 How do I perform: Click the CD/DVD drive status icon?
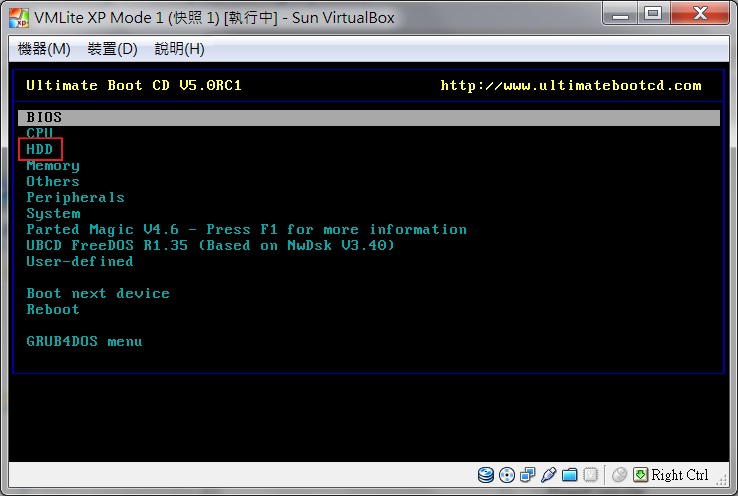click(x=507, y=475)
